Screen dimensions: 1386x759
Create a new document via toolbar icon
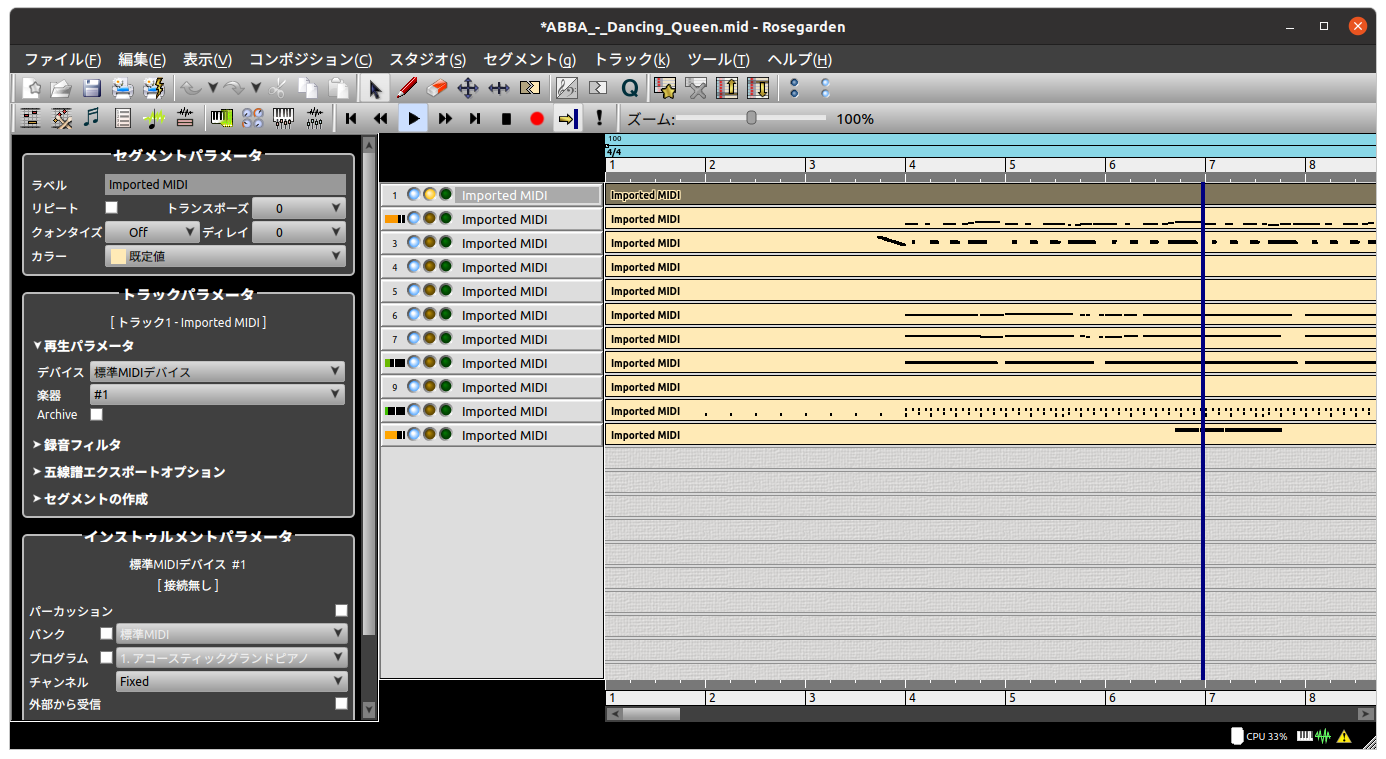point(31,88)
